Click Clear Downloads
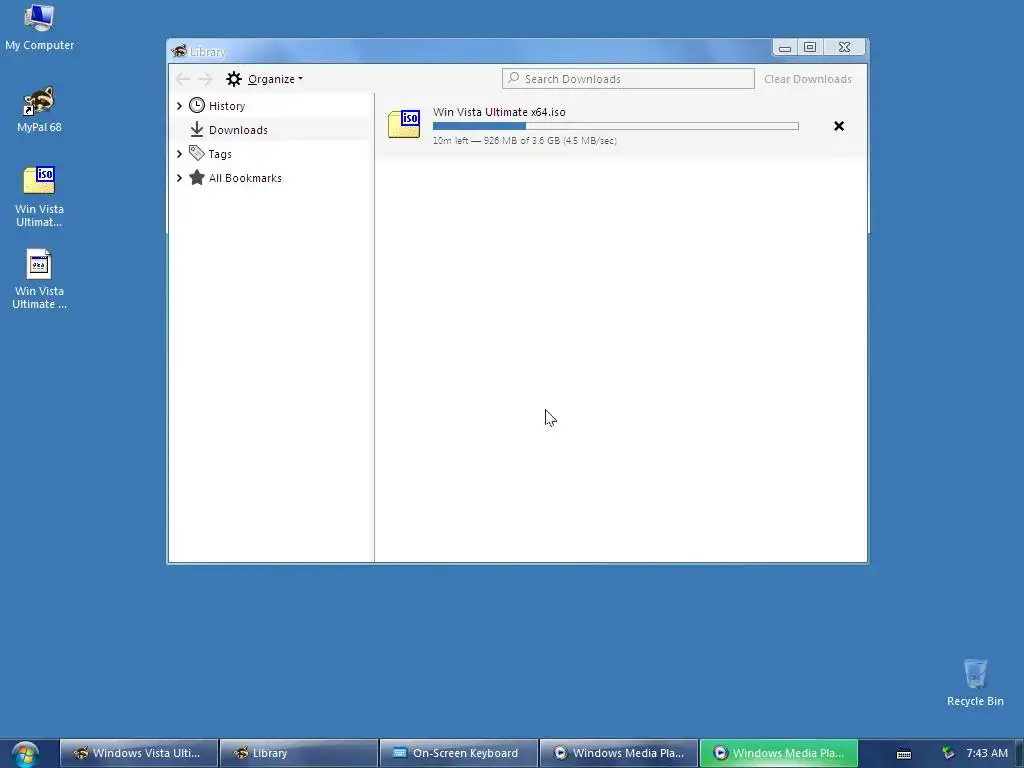Viewport: 1024px width, 768px height. [x=808, y=79]
